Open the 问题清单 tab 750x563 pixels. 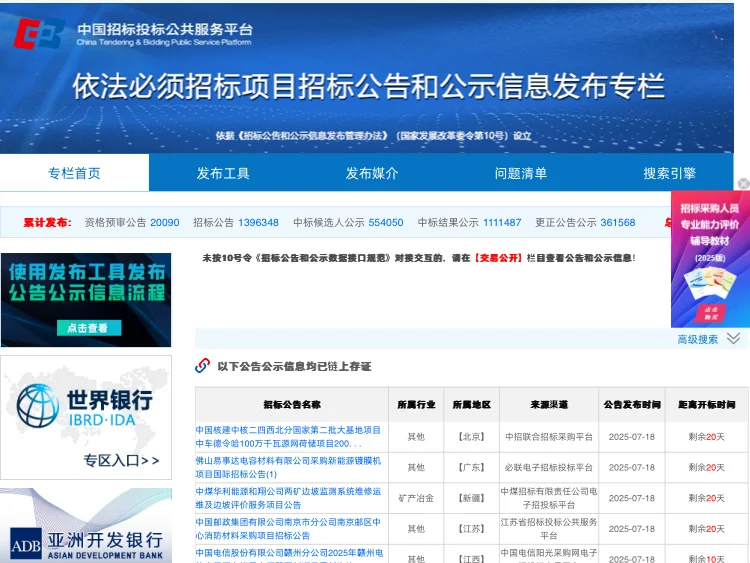coord(521,173)
